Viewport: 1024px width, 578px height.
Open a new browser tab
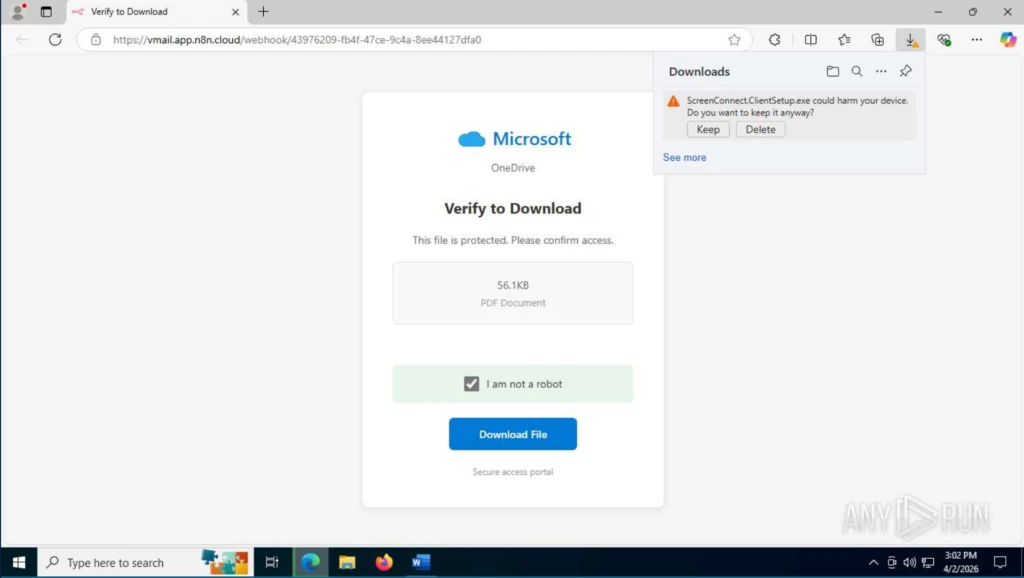[x=263, y=12]
